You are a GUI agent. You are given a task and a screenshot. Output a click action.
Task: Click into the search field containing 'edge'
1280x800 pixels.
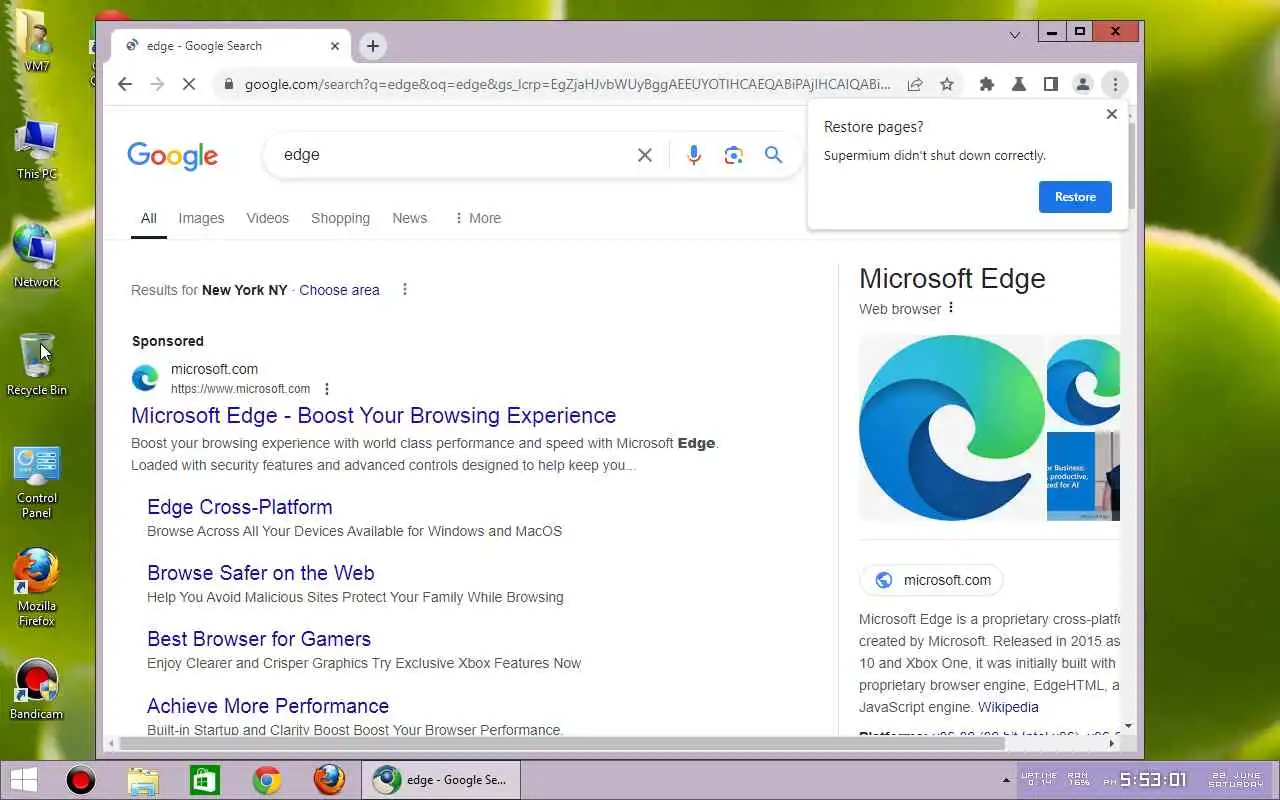pos(450,155)
